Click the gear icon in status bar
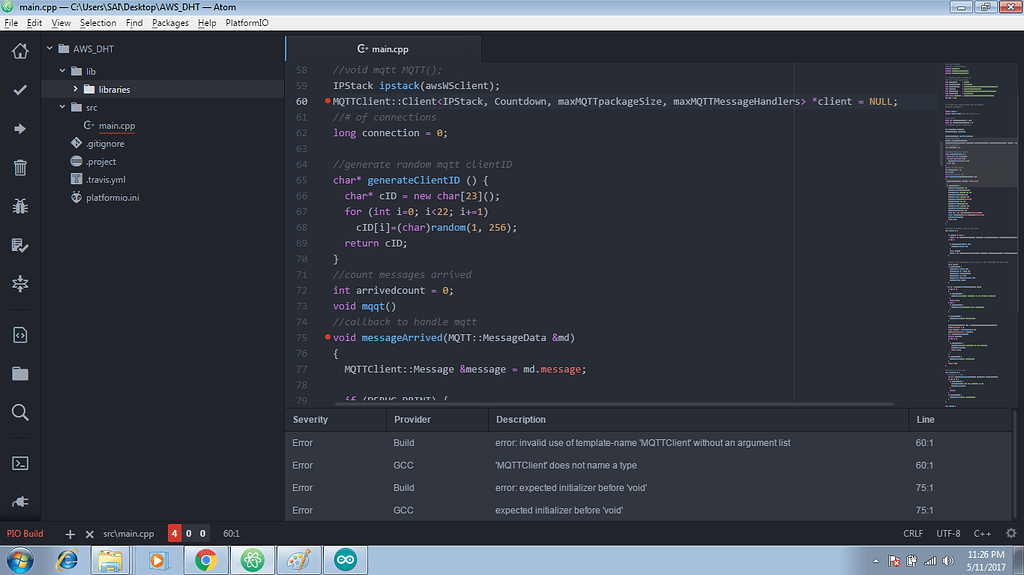Image resolution: width=1024 pixels, height=575 pixels. pyautogui.click(x=1011, y=533)
